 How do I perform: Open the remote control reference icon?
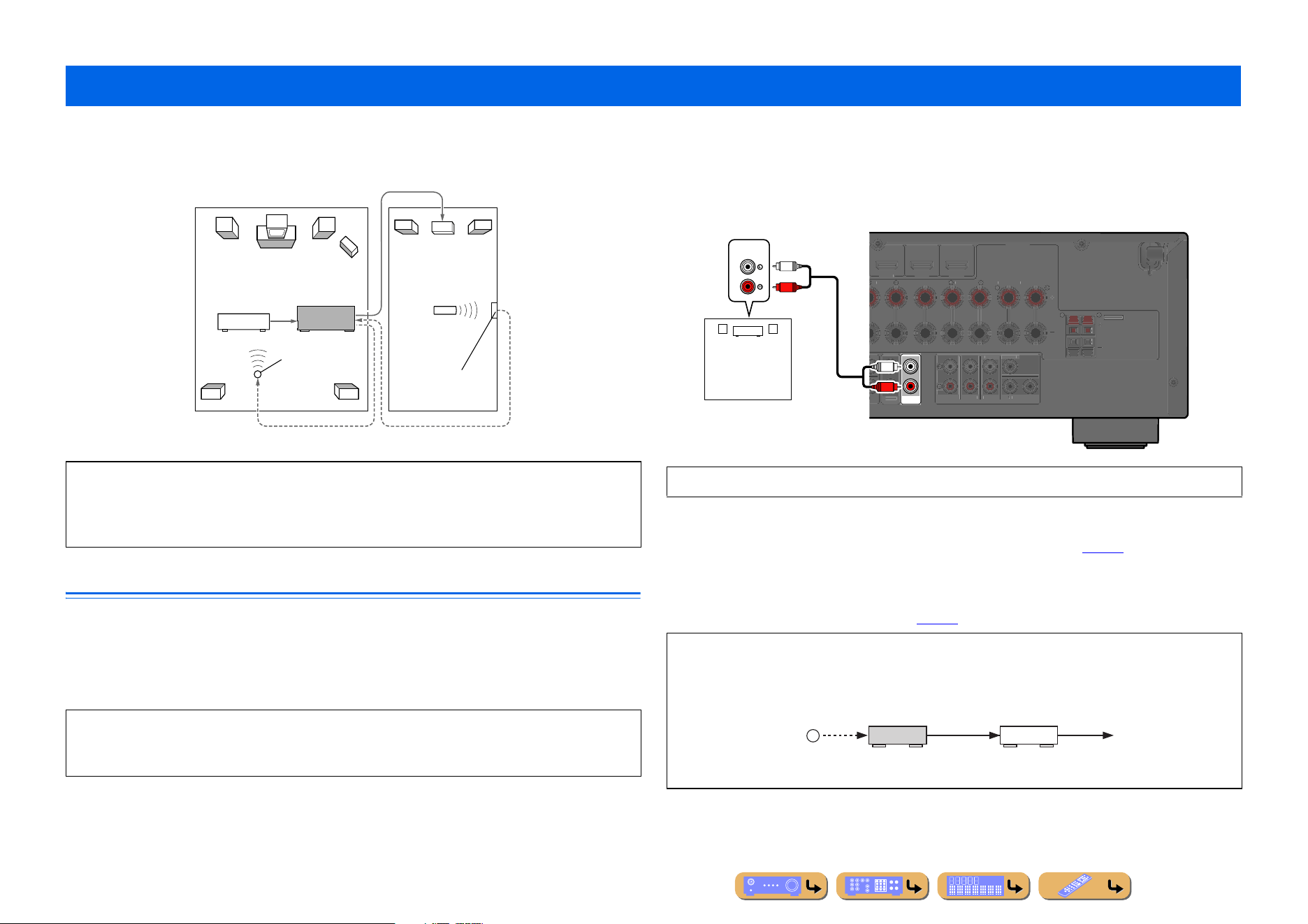point(1085,886)
